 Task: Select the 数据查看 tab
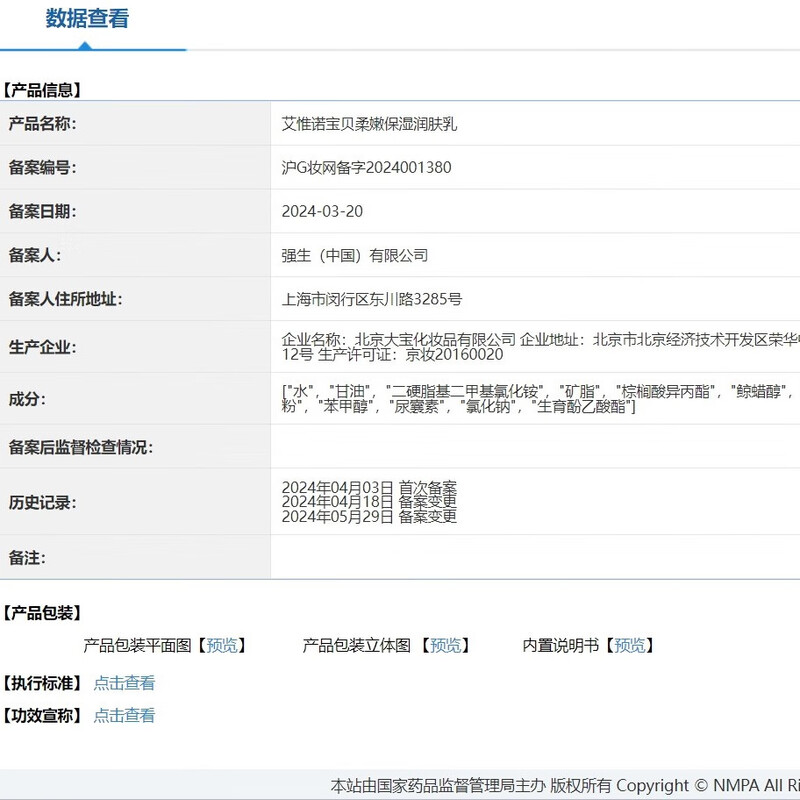click(87, 19)
